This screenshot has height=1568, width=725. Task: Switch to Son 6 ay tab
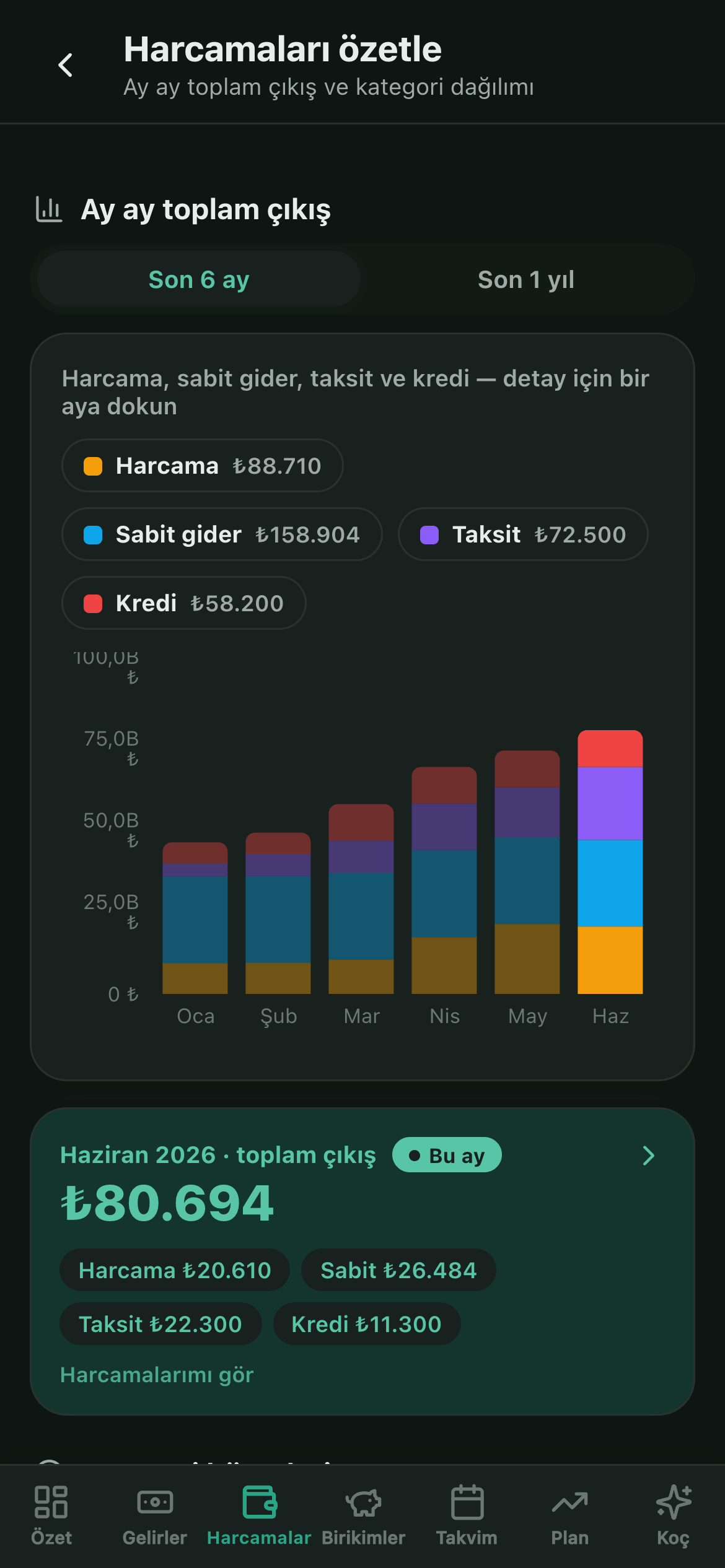[x=199, y=279]
